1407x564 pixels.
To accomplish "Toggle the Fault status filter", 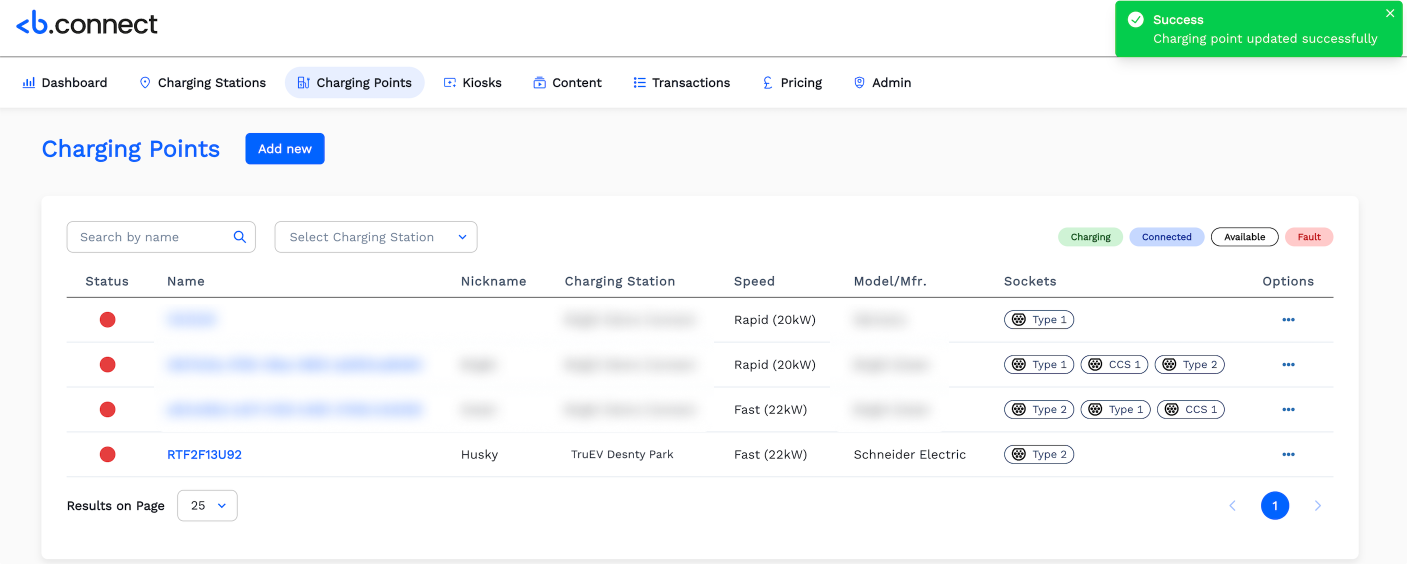I will click(1309, 237).
